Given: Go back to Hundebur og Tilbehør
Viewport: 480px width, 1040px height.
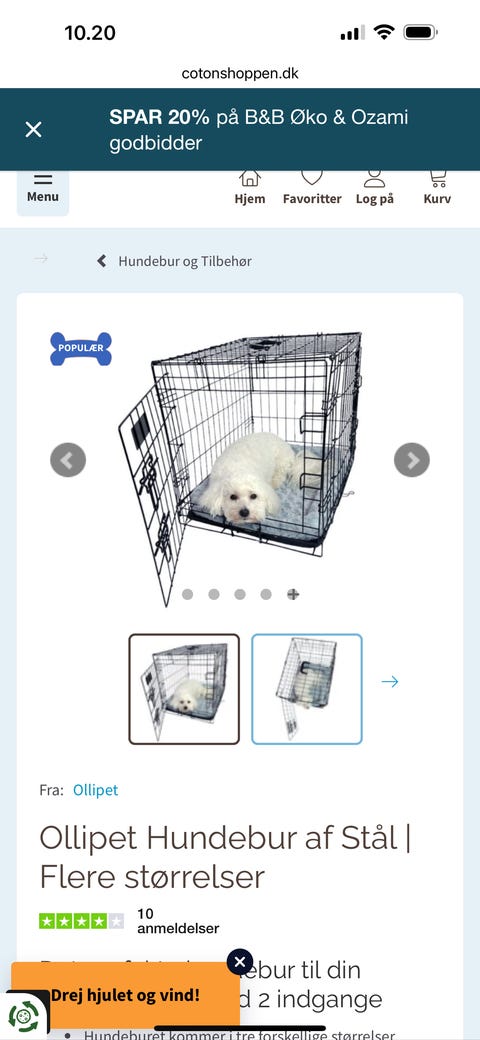Looking at the screenshot, I should pyautogui.click(x=174, y=261).
